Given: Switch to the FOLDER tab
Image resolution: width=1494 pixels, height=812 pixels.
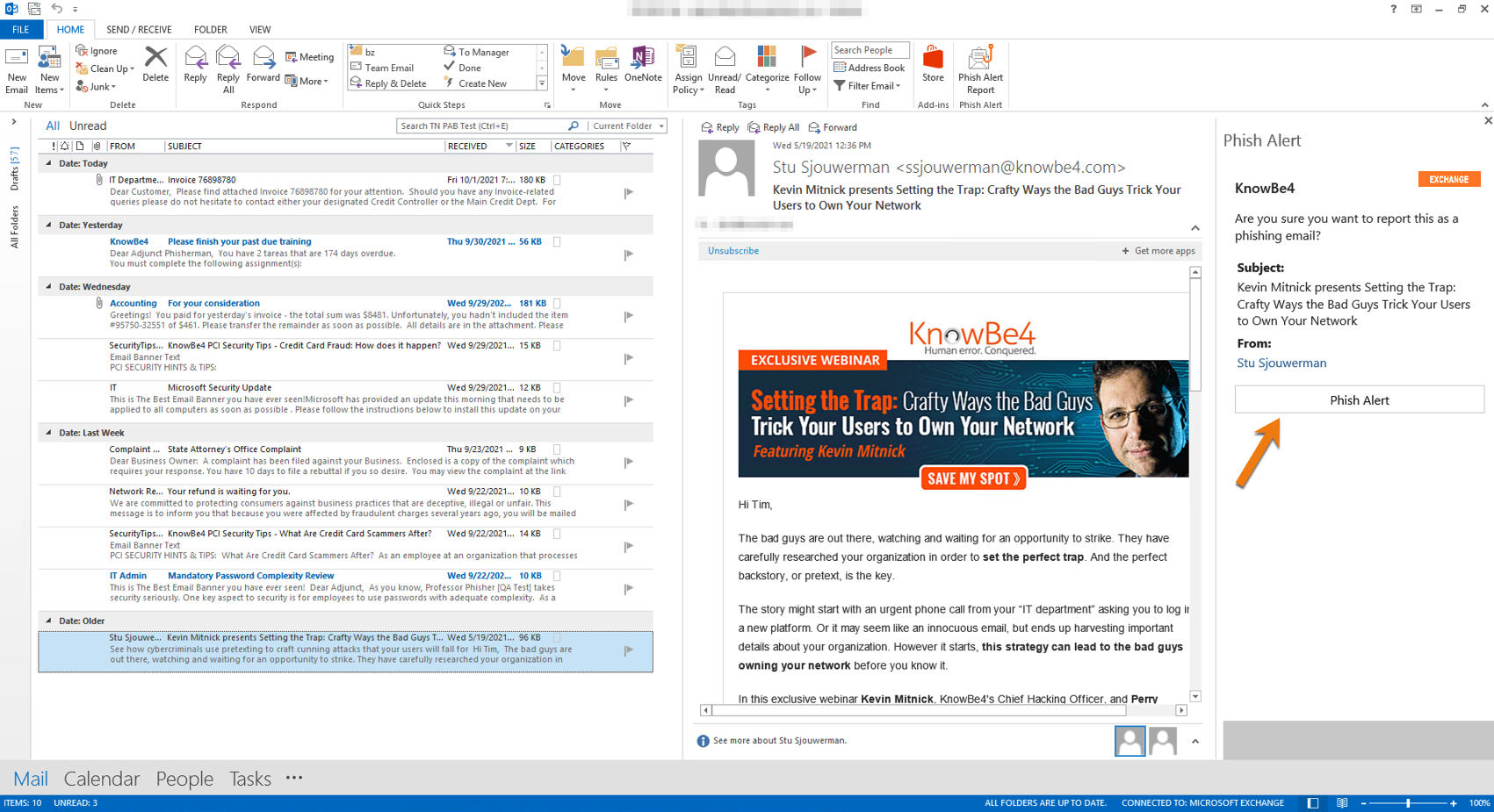Looking at the screenshot, I should point(210,29).
